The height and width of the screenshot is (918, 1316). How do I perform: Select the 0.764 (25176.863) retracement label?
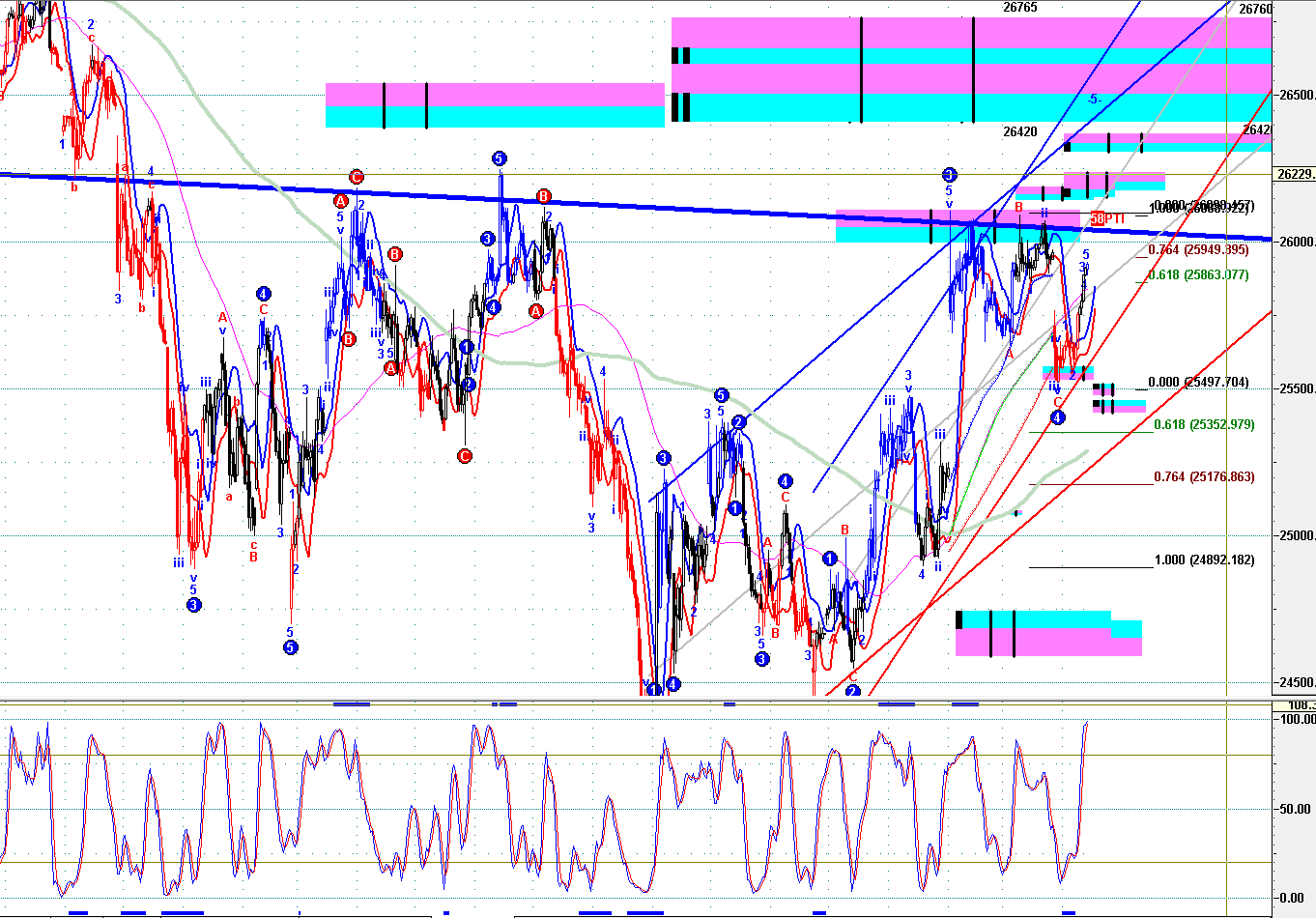(1204, 476)
